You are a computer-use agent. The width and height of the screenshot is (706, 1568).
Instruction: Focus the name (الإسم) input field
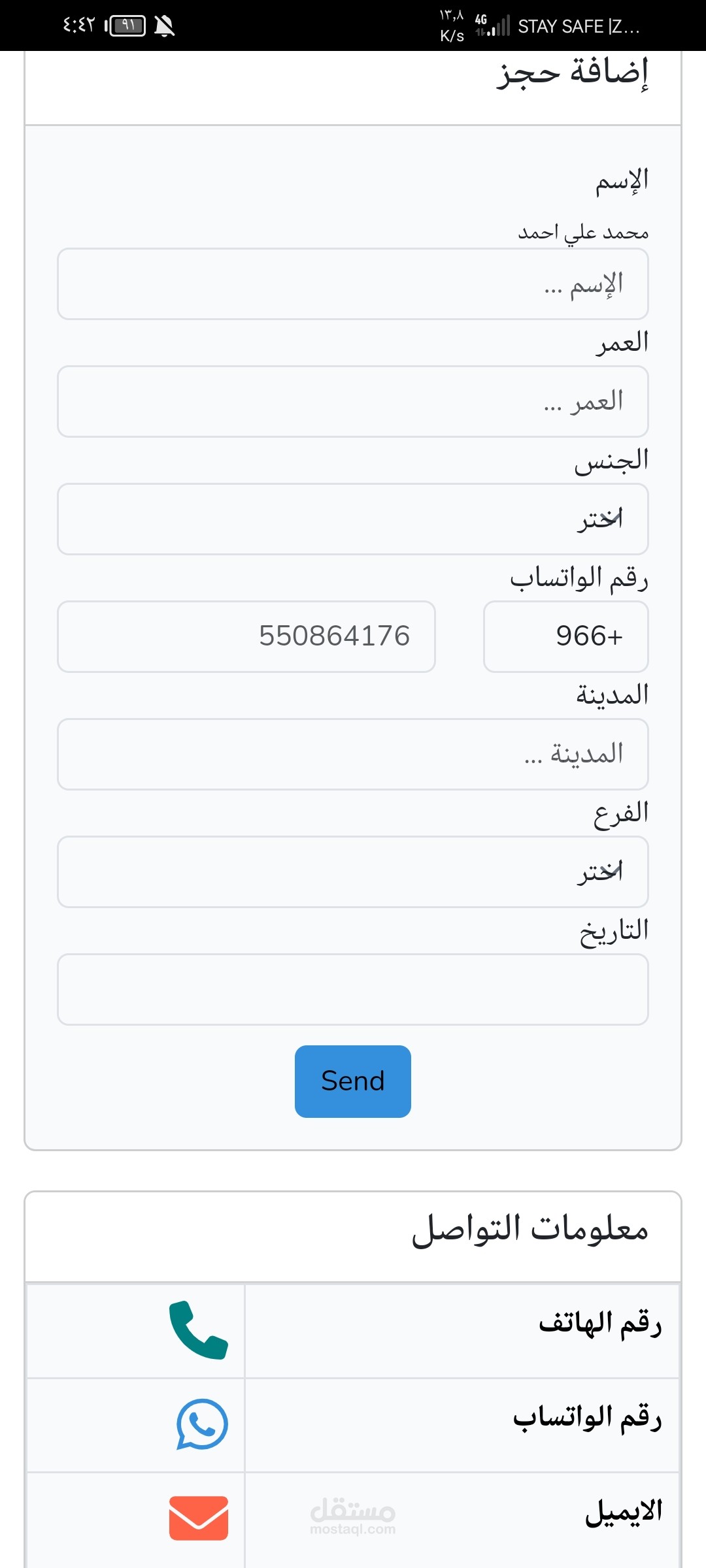point(353,284)
